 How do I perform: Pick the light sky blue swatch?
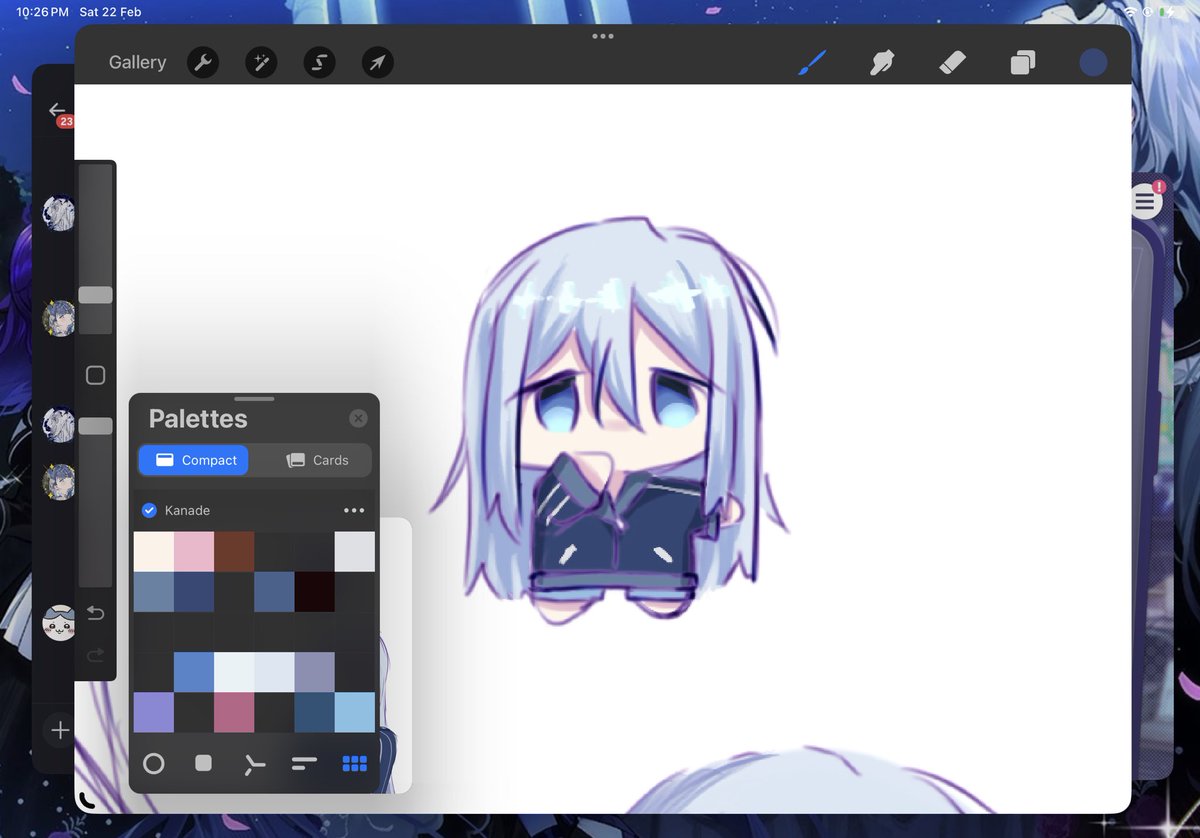tap(355, 712)
